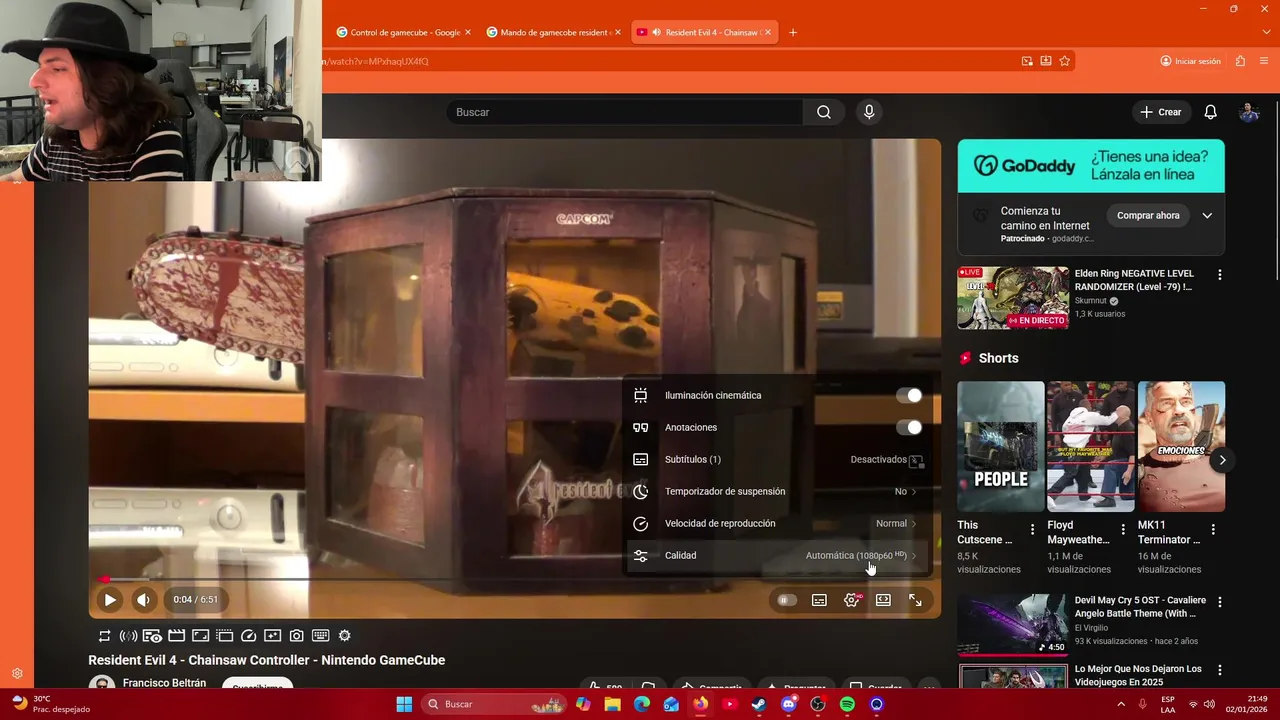Click the taskbar Buscar search box
This screenshot has height=720, width=1280.
tap(494, 704)
